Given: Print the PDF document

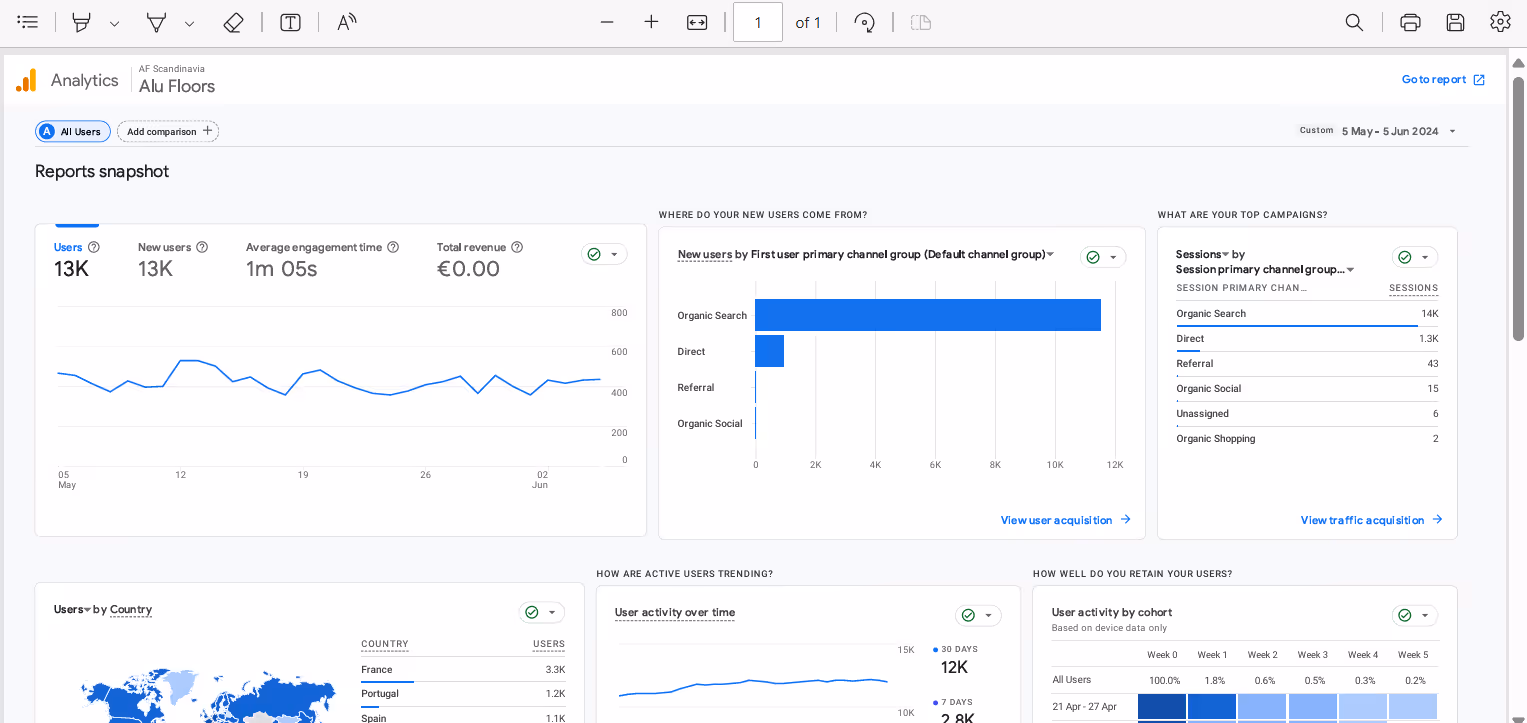Looking at the screenshot, I should [x=1410, y=22].
